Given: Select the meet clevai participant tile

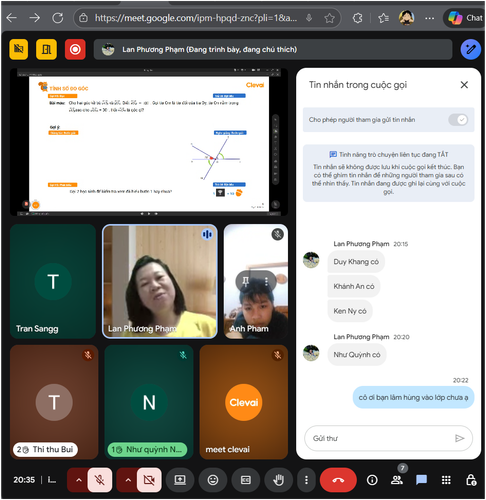Looking at the screenshot, I should pyautogui.click(x=244, y=402).
